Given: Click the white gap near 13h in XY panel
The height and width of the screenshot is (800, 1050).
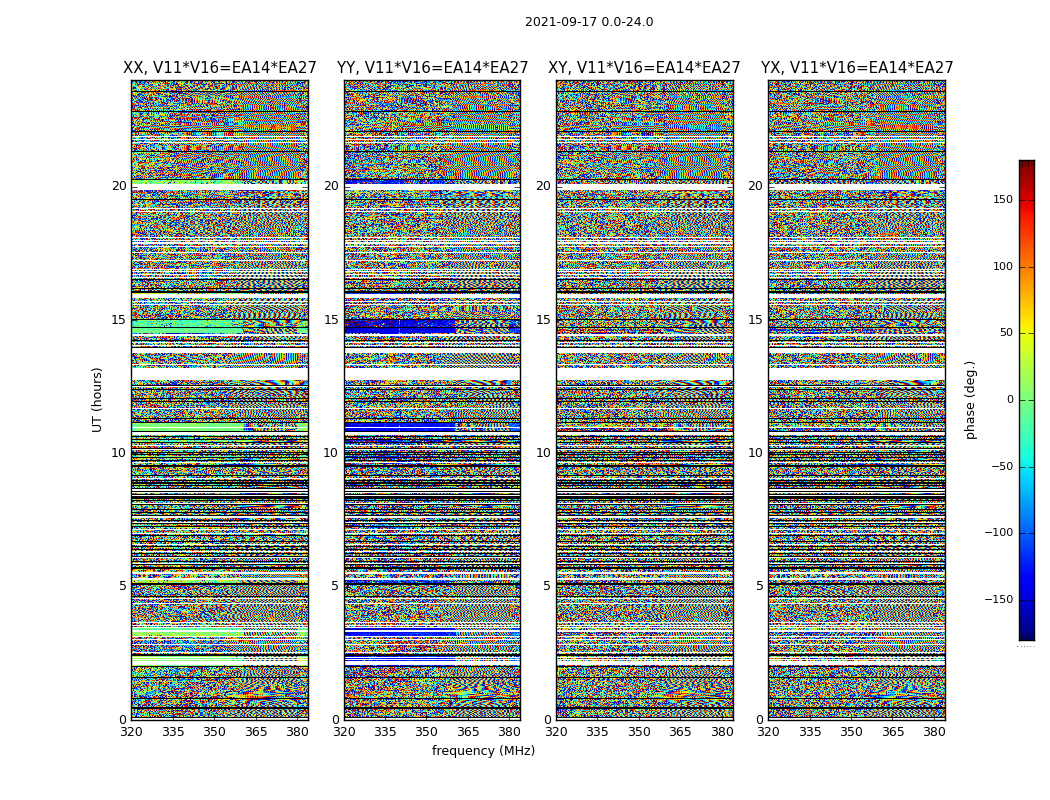Looking at the screenshot, I should coord(645,374).
